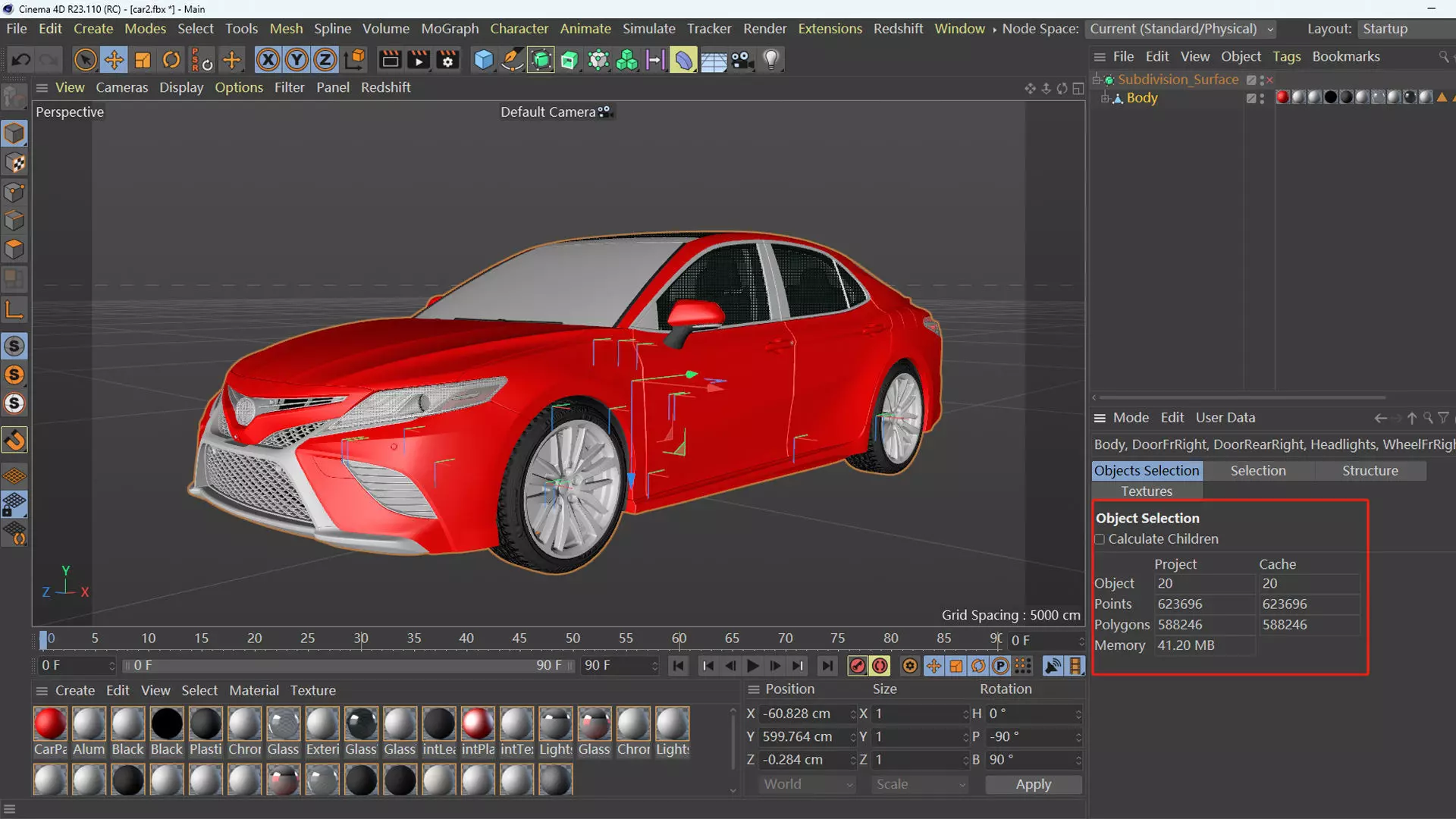Open the Scale mode dropdown

pyautogui.click(x=920, y=785)
